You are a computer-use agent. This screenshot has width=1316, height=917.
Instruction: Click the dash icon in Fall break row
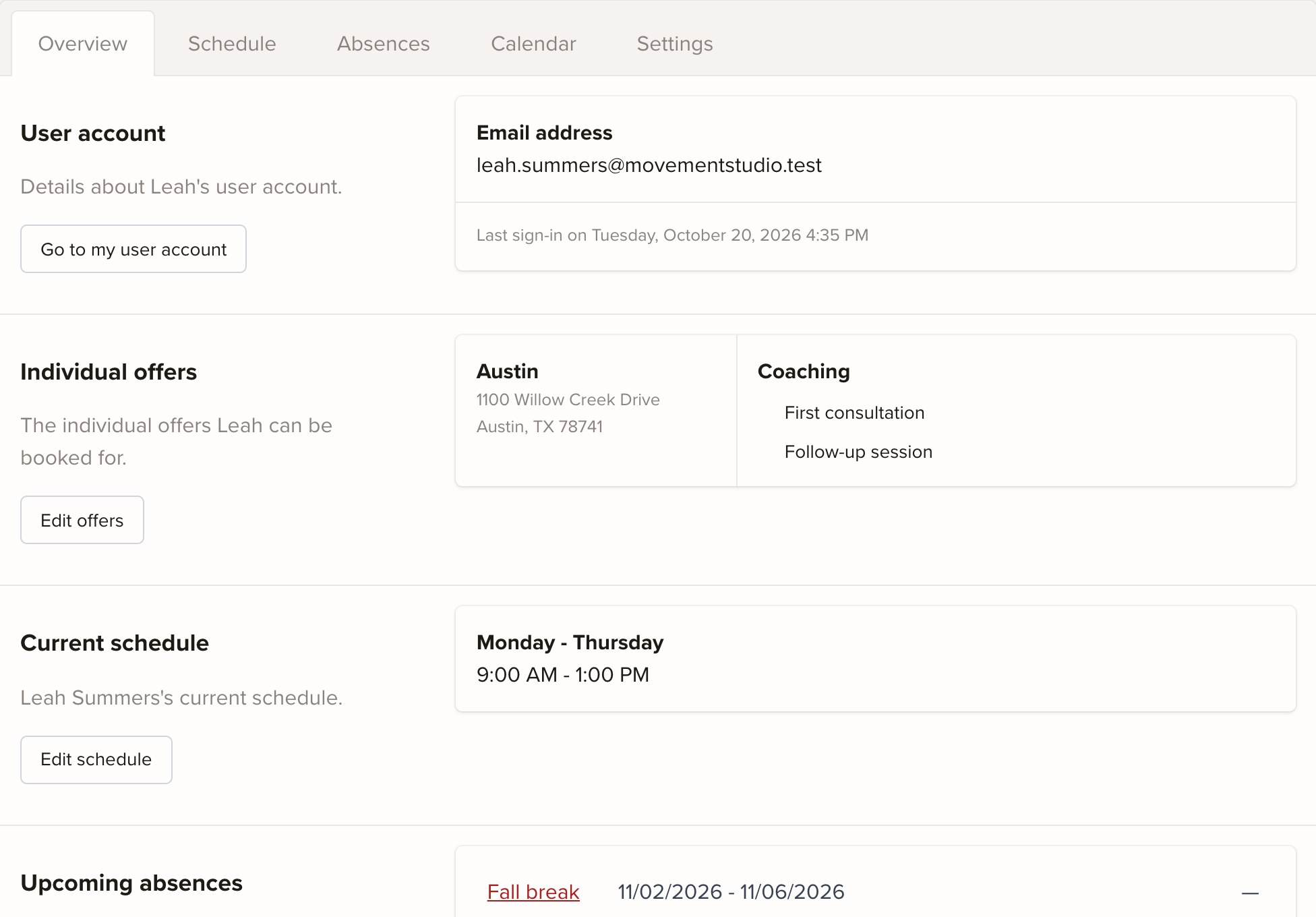click(x=1250, y=893)
